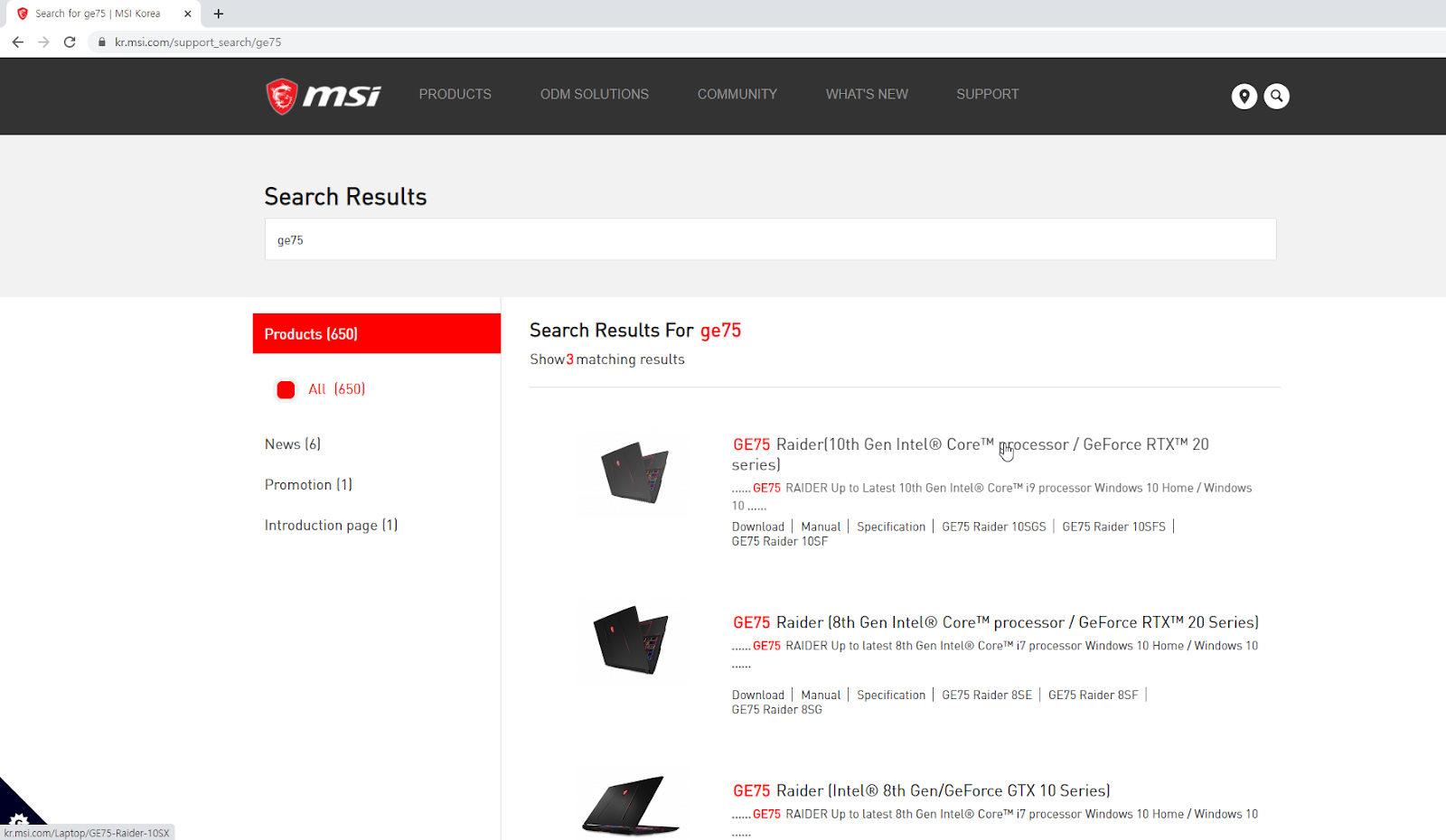Open Download link for 8th Gen RTX GE75

coord(758,695)
